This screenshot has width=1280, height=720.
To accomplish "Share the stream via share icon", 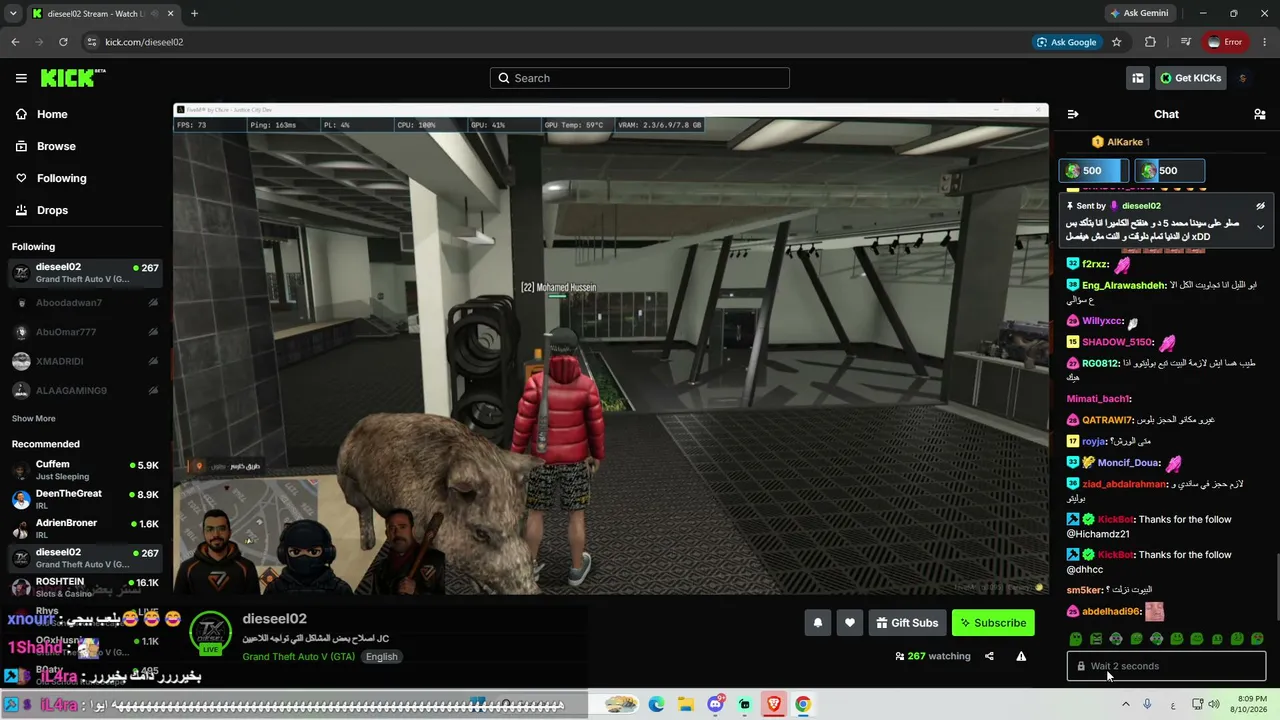I will click(989, 656).
